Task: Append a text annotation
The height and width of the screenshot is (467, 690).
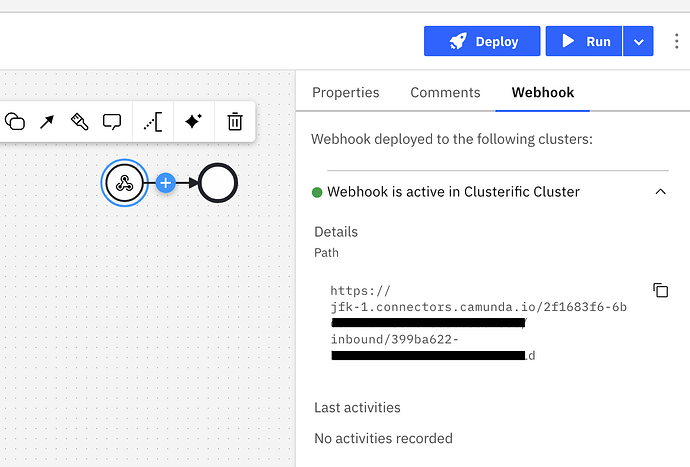Action: tap(153, 121)
